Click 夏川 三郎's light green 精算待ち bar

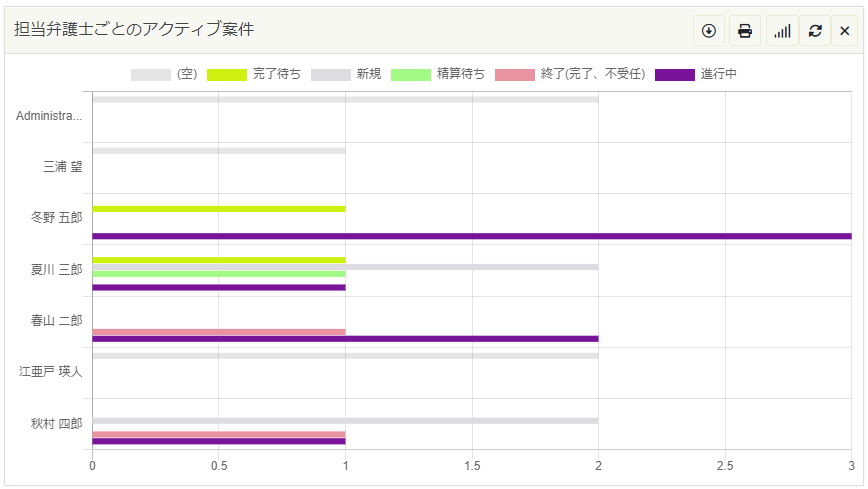point(218,273)
